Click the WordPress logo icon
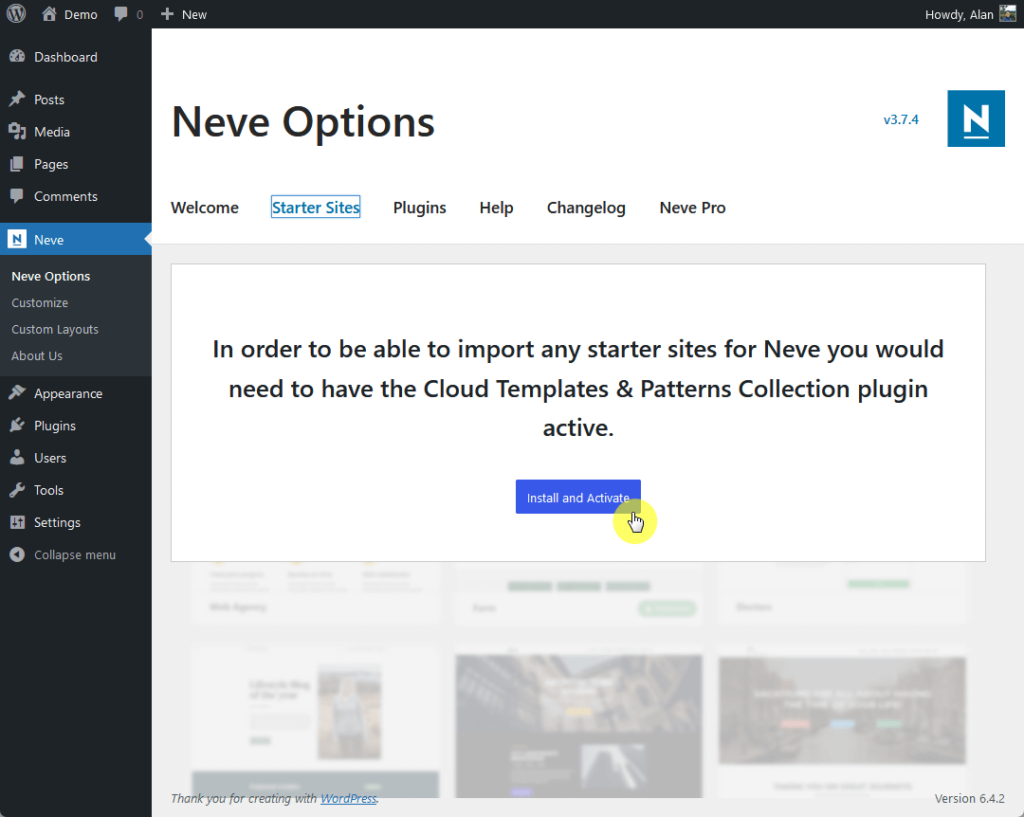This screenshot has height=817, width=1024. click(16, 14)
